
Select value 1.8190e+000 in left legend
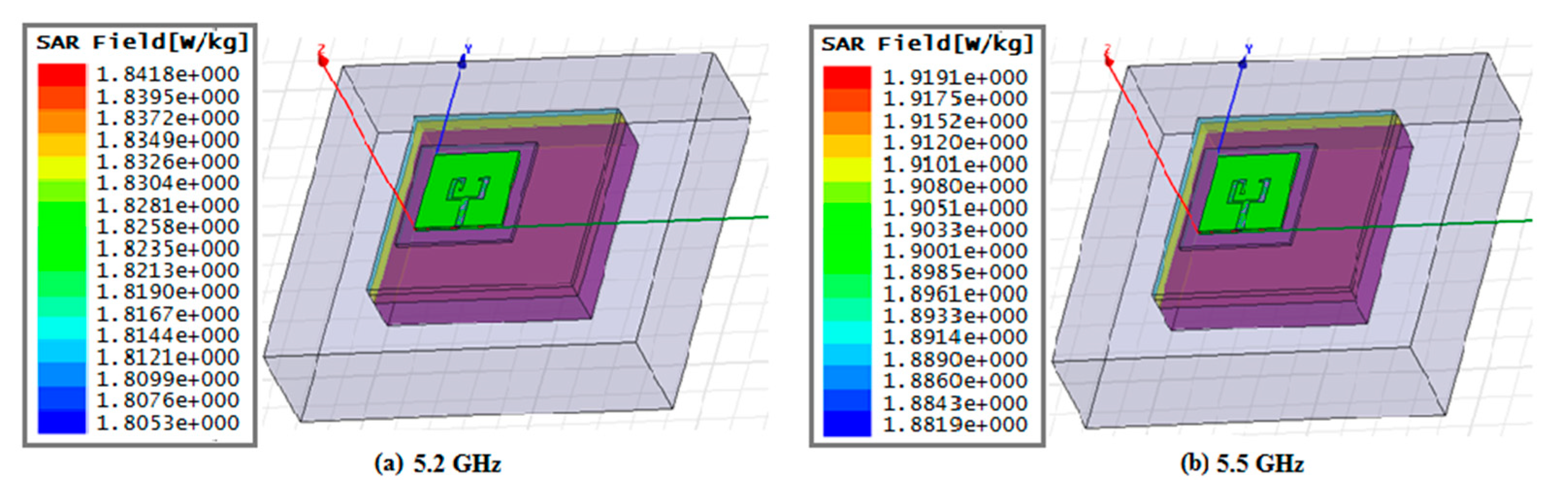(168, 292)
